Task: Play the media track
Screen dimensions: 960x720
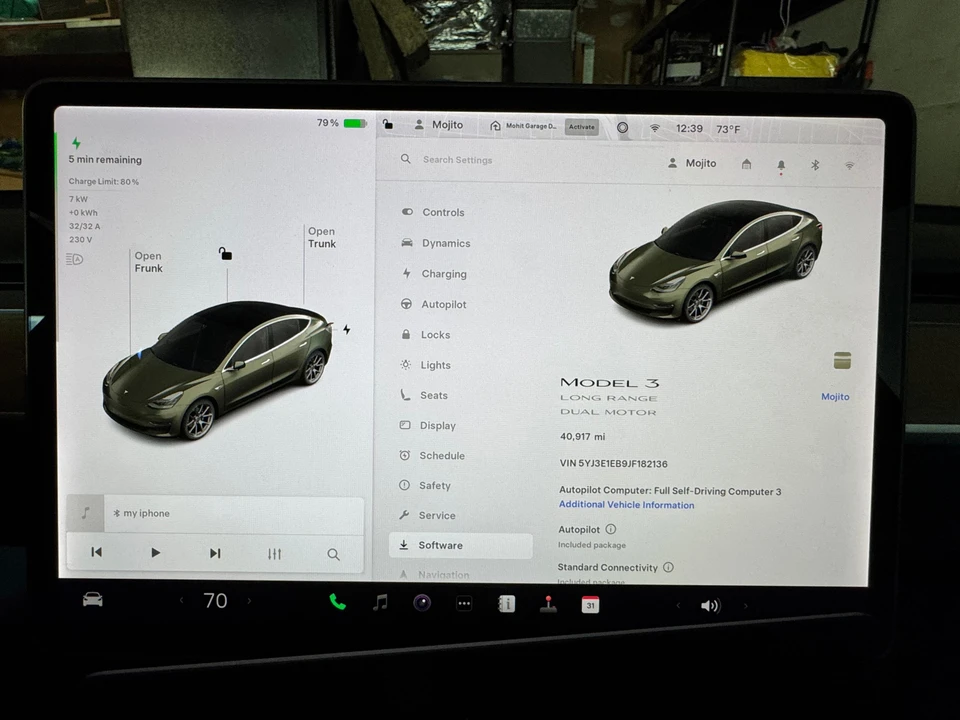Action: tap(156, 553)
